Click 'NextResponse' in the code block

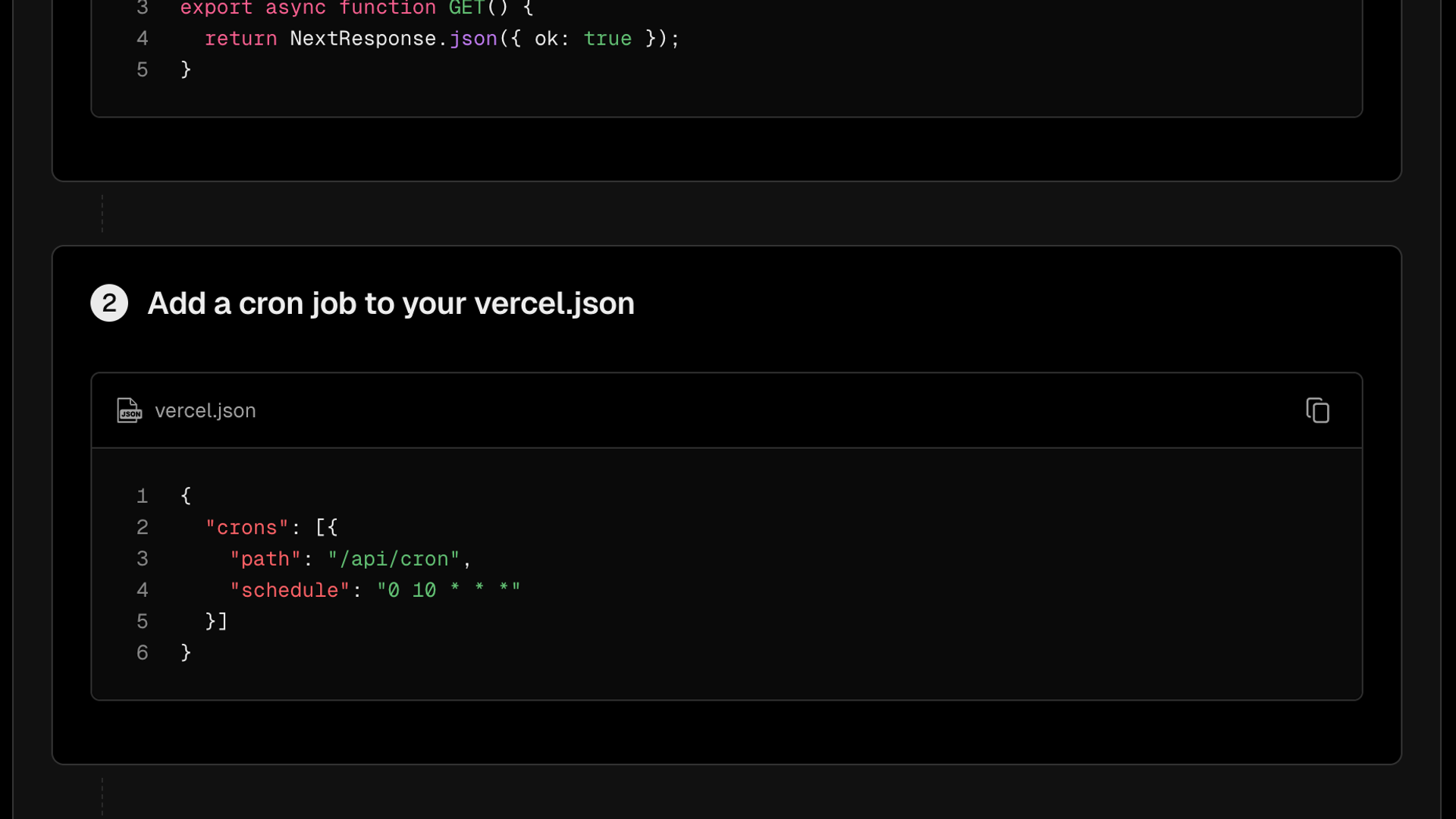pyautogui.click(x=362, y=39)
